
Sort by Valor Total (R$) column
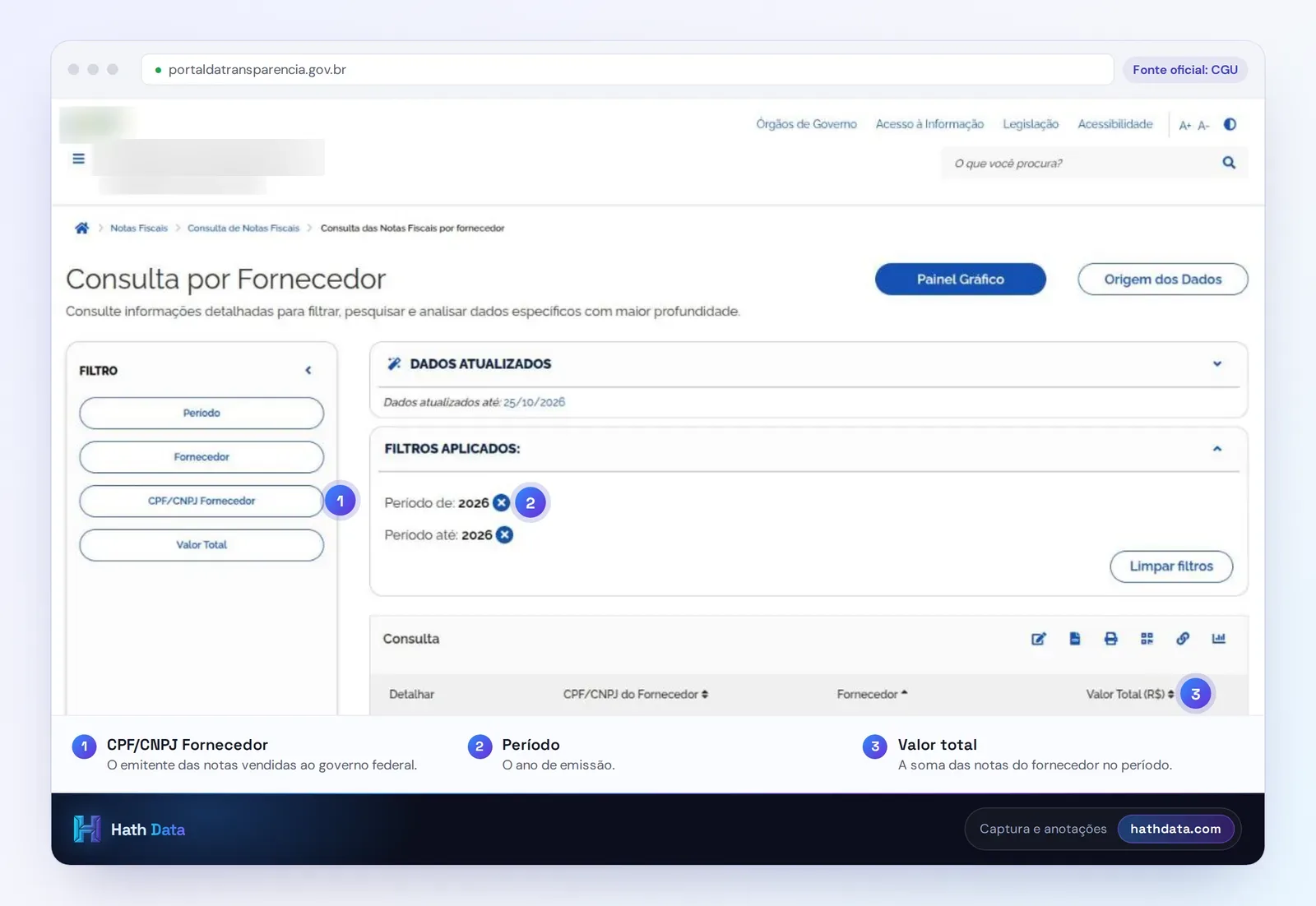1130,694
